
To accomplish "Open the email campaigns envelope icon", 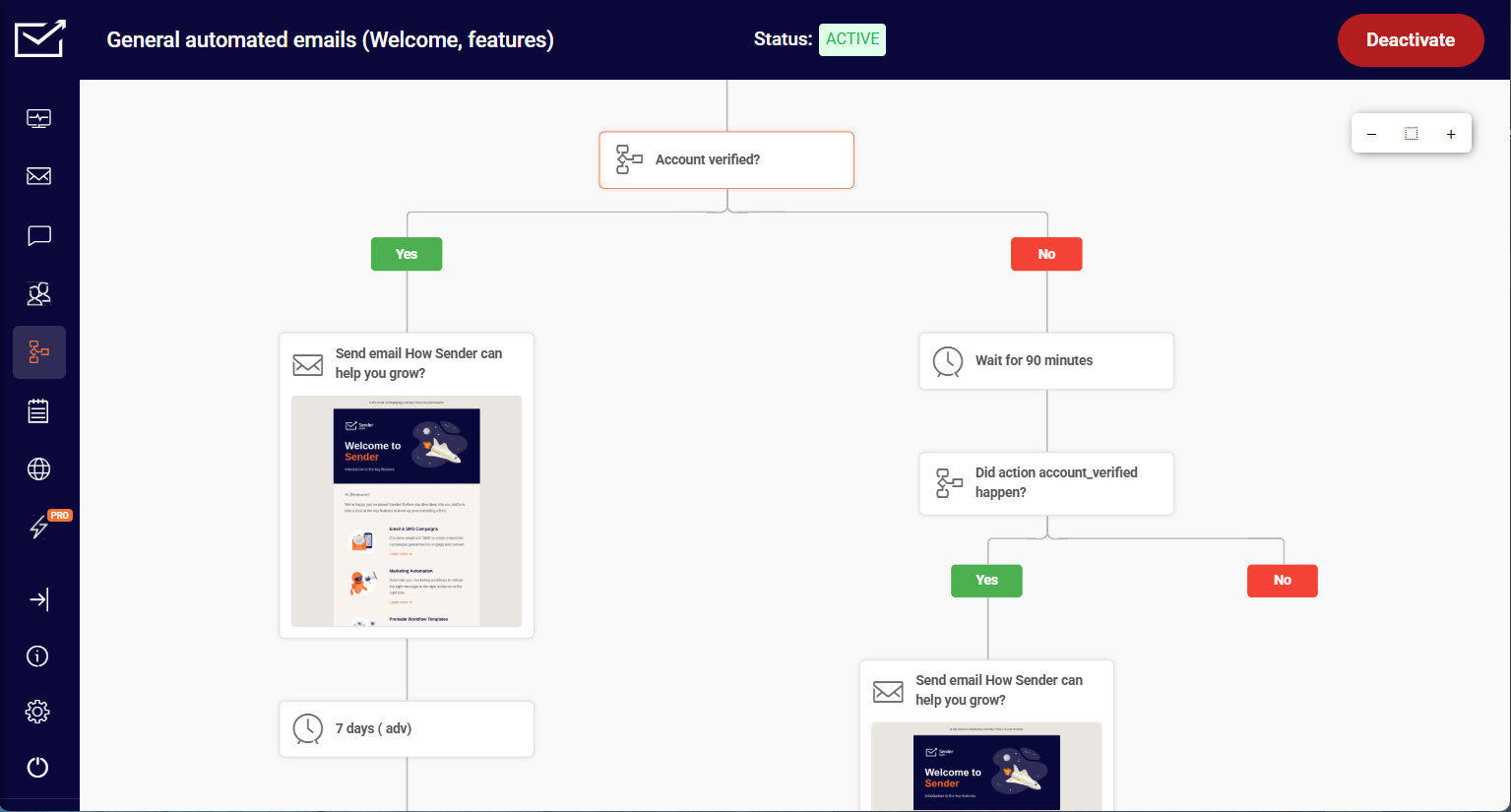I will tap(38, 176).
